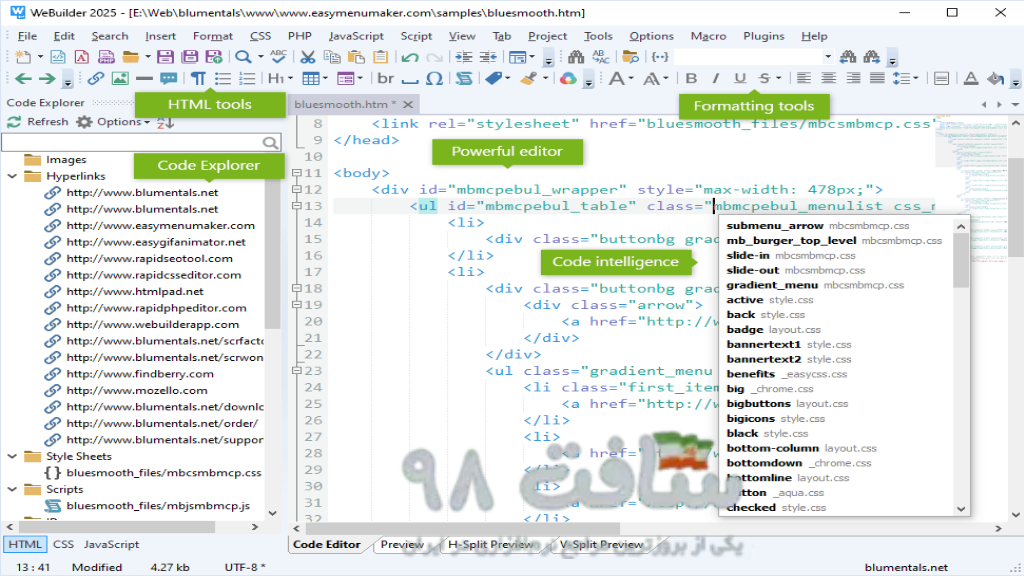The image size is (1024, 576).
Task: Insert a hyperlink with chain icon
Action: pos(95,79)
